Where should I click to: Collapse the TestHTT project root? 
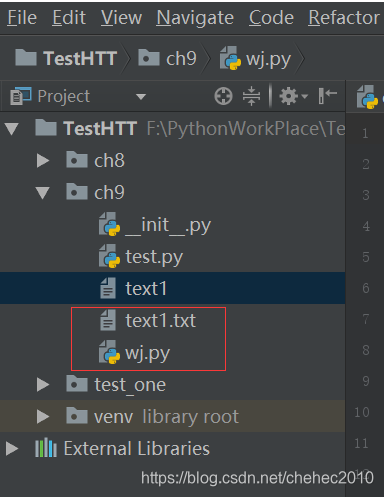pos(12,129)
